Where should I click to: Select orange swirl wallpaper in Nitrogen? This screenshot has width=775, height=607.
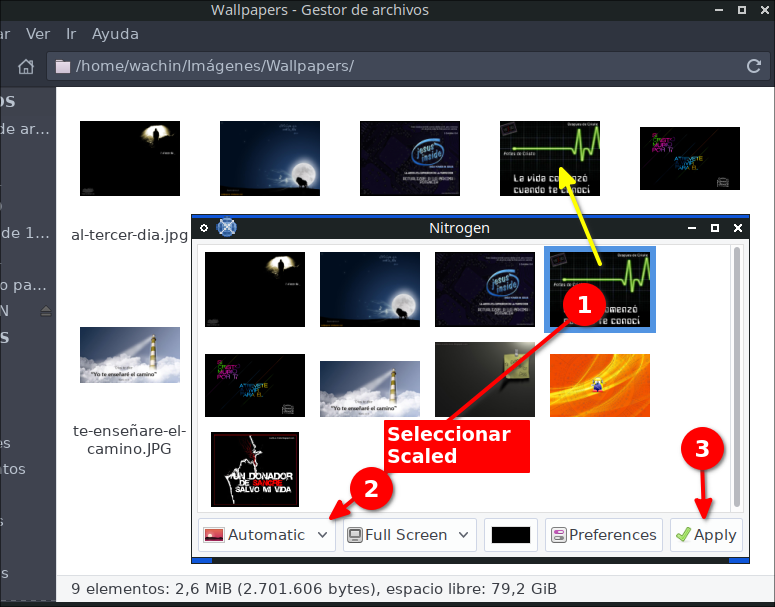[x=600, y=386]
